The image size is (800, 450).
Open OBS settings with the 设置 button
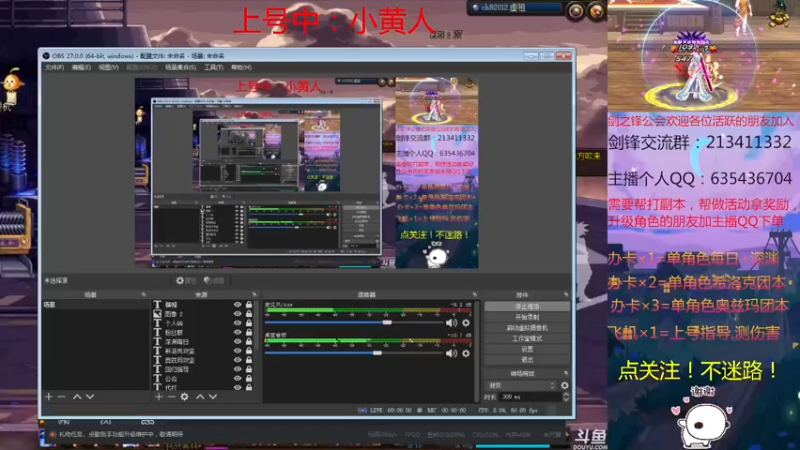(527, 349)
